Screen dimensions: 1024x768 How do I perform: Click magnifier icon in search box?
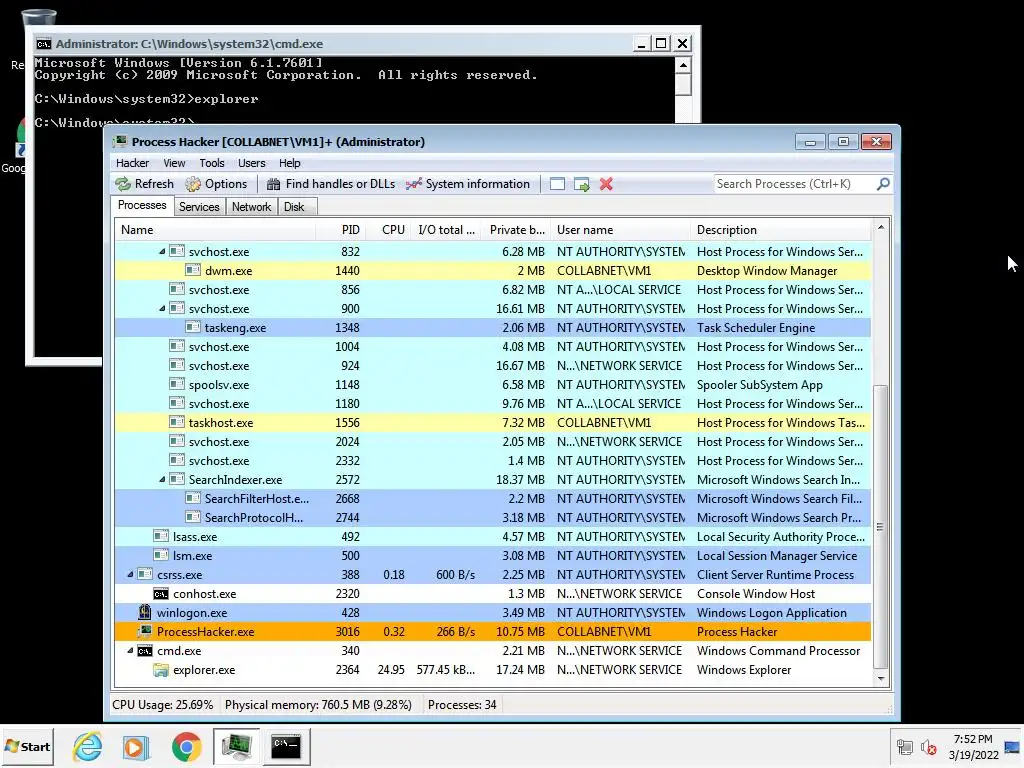click(x=883, y=184)
